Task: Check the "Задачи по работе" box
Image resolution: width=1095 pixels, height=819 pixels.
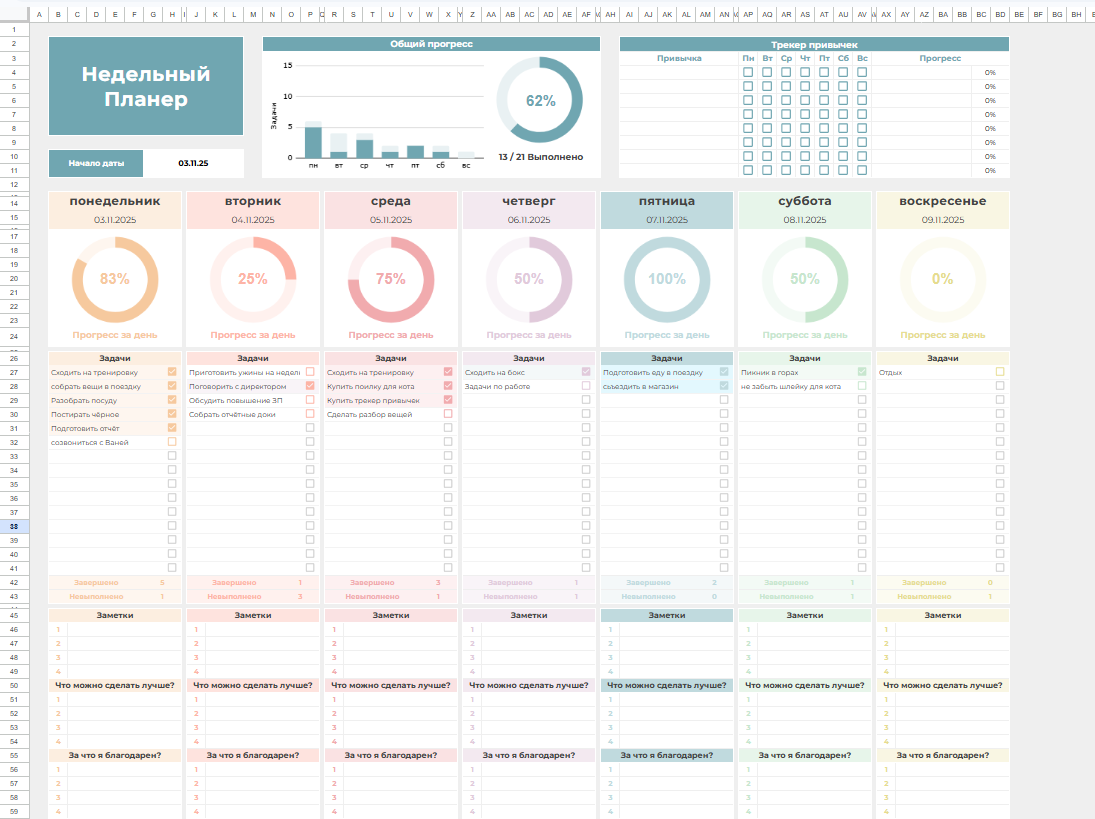Action: pyautogui.click(x=586, y=386)
